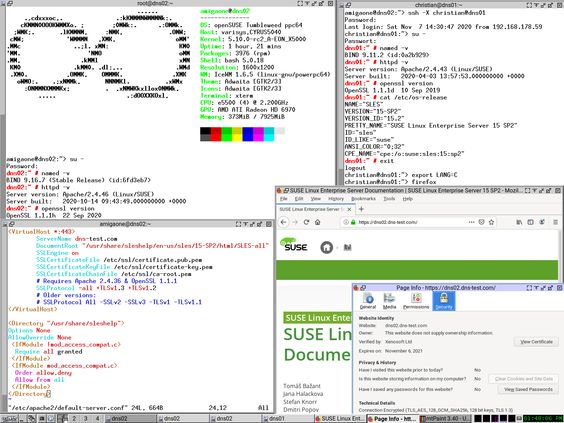Click scrollbar of christian@dns01 terminal
This screenshot has width=564, height=423.
coord(341,97)
